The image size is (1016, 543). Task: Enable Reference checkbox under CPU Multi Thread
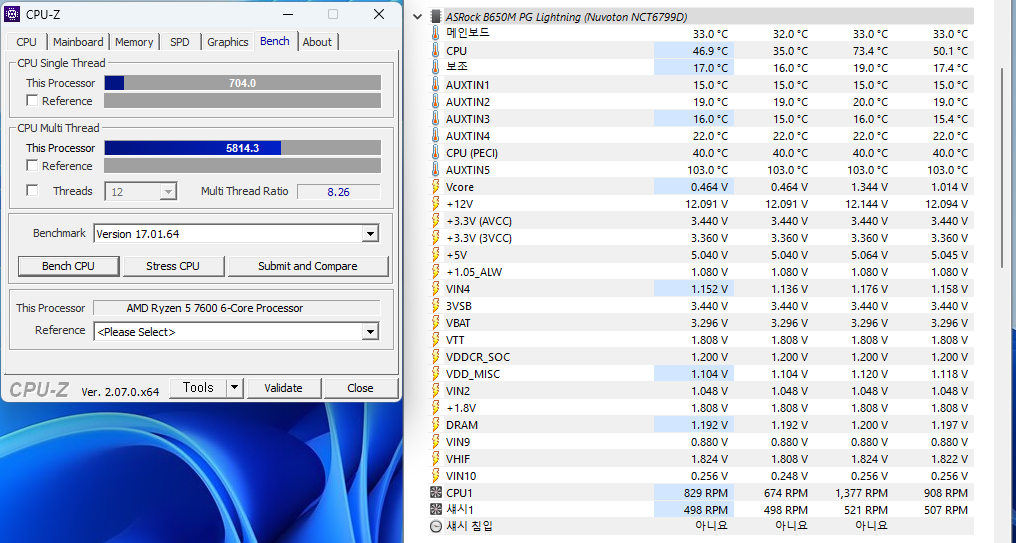pos(32,166)
